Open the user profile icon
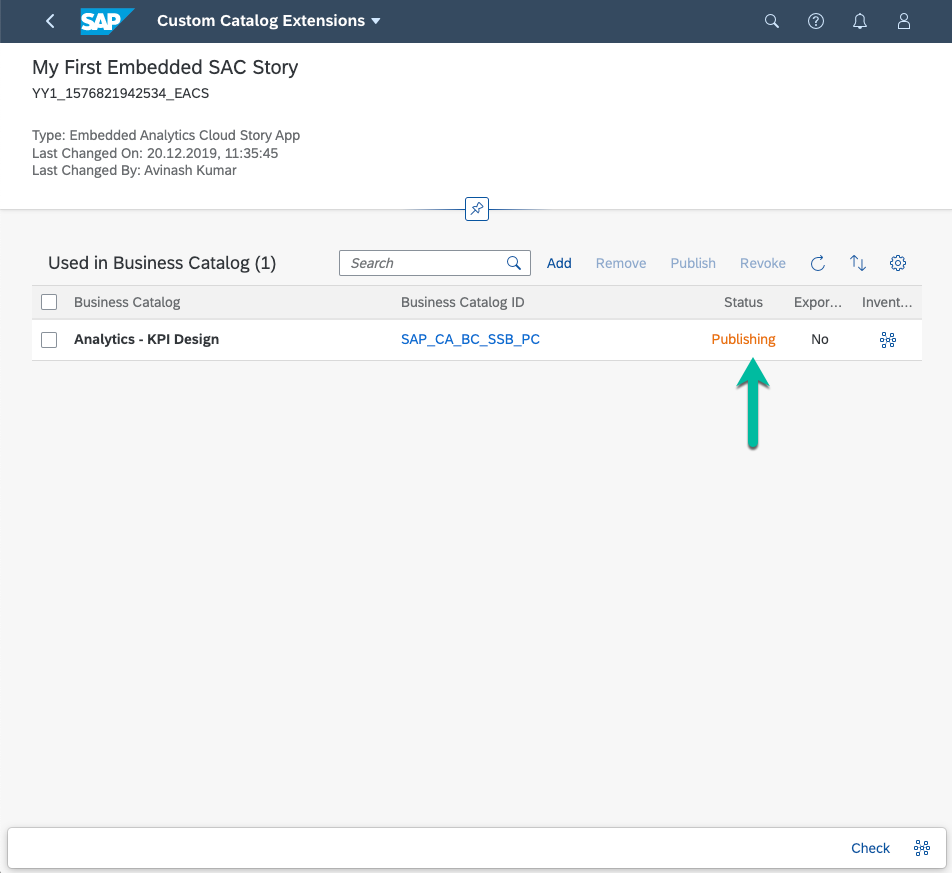This screenshot has height=873, width=952. pos(904,21)
